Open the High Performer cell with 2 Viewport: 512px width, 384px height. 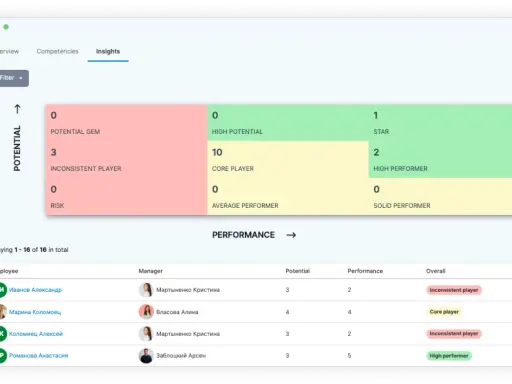pos(440,160)
